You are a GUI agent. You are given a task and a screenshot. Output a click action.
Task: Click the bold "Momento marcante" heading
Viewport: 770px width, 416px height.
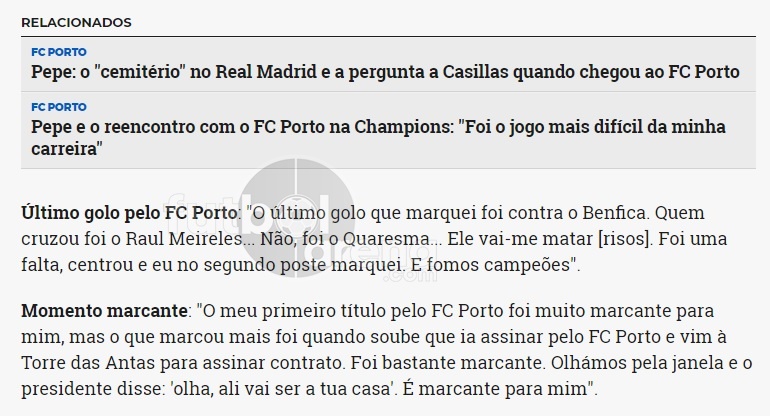coord(104,311)
